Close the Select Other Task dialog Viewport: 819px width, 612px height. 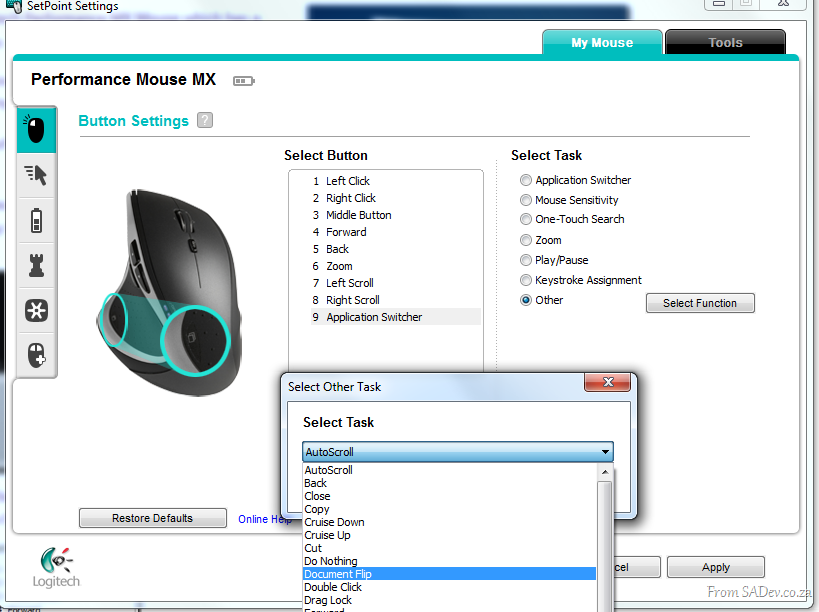[x=607, y=382]
